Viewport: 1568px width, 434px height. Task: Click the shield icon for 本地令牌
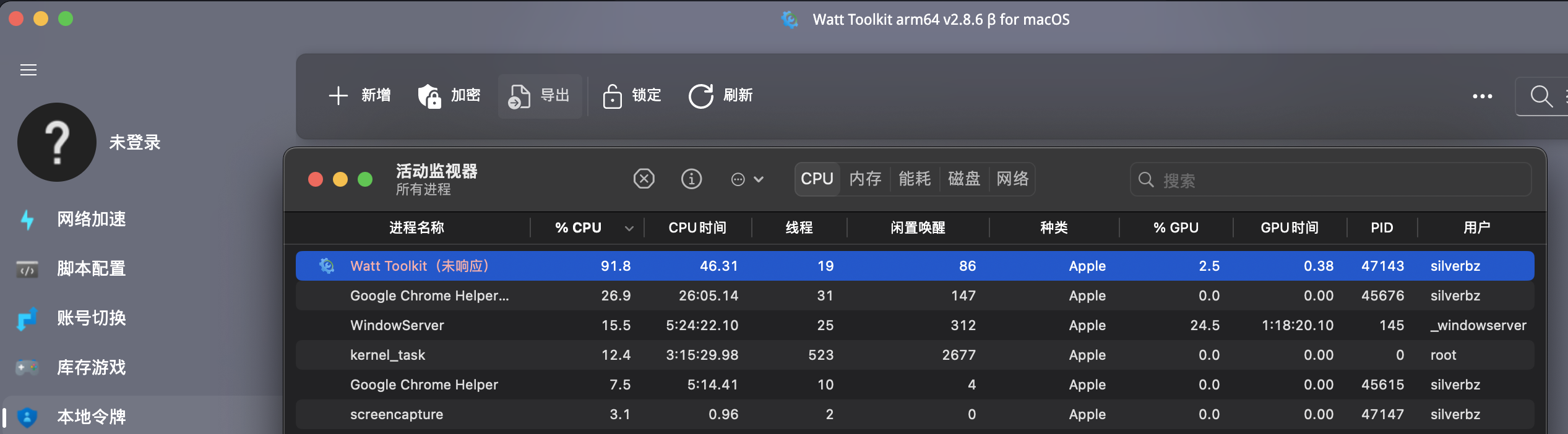(27, 417)
